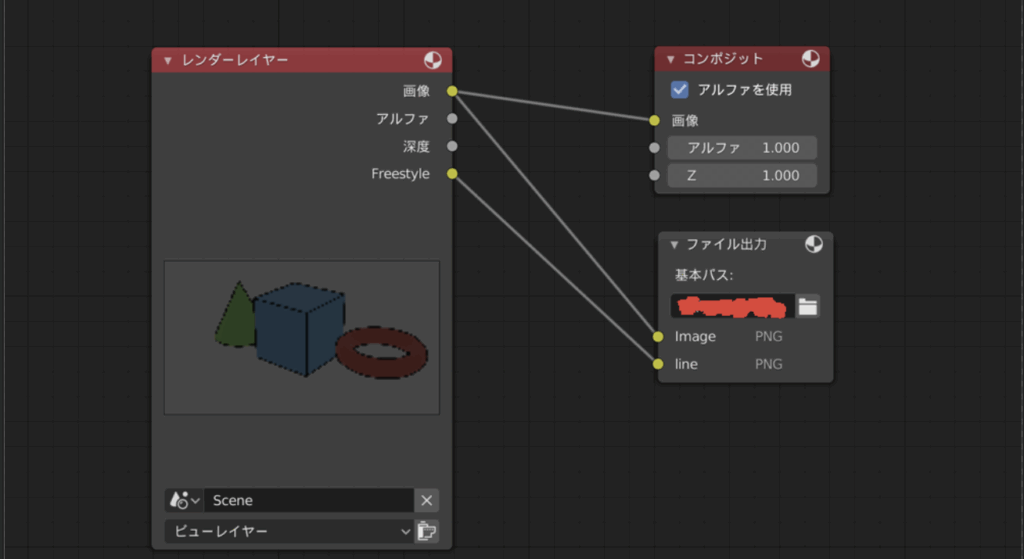The width and height of the screenshot is (1024, 559).
Task: Toggle the アルファを使用 checkbox
Action: [x=680, y=90]
